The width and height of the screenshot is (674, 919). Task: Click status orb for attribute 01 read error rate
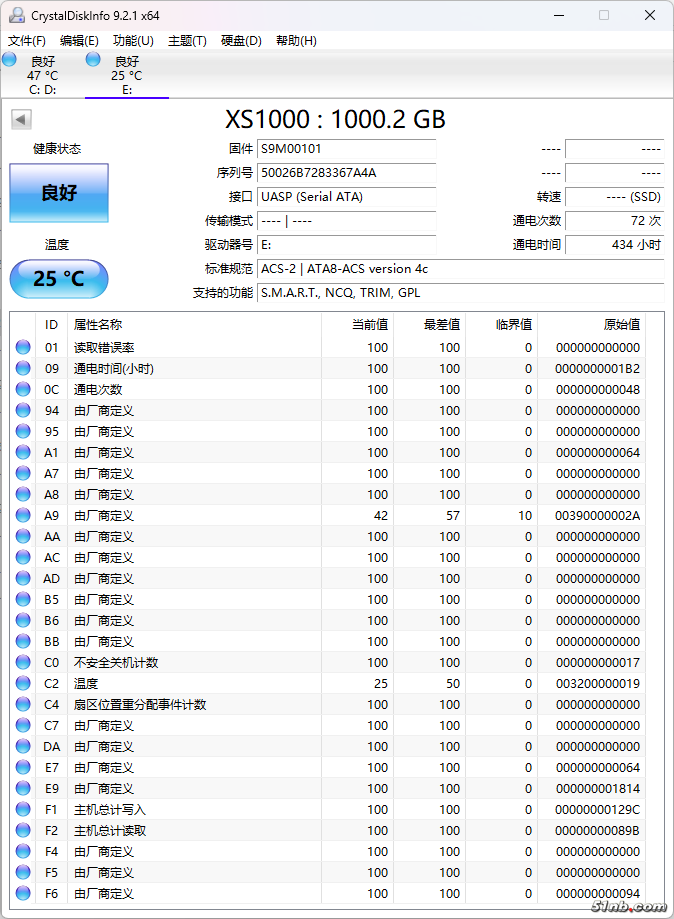pyautogui.click(x=23, y=347)
